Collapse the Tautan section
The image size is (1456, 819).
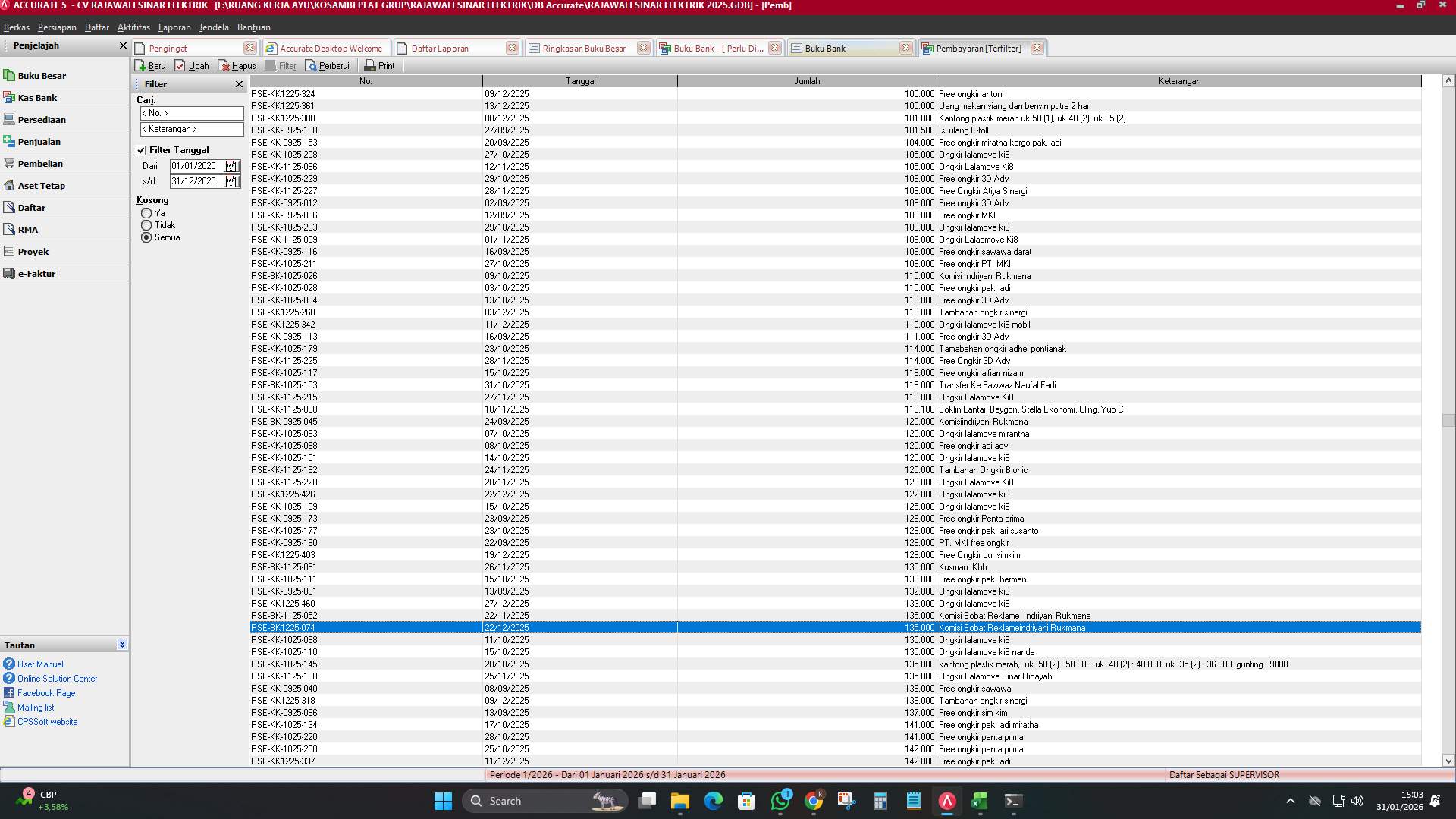(x=122, y=644)
